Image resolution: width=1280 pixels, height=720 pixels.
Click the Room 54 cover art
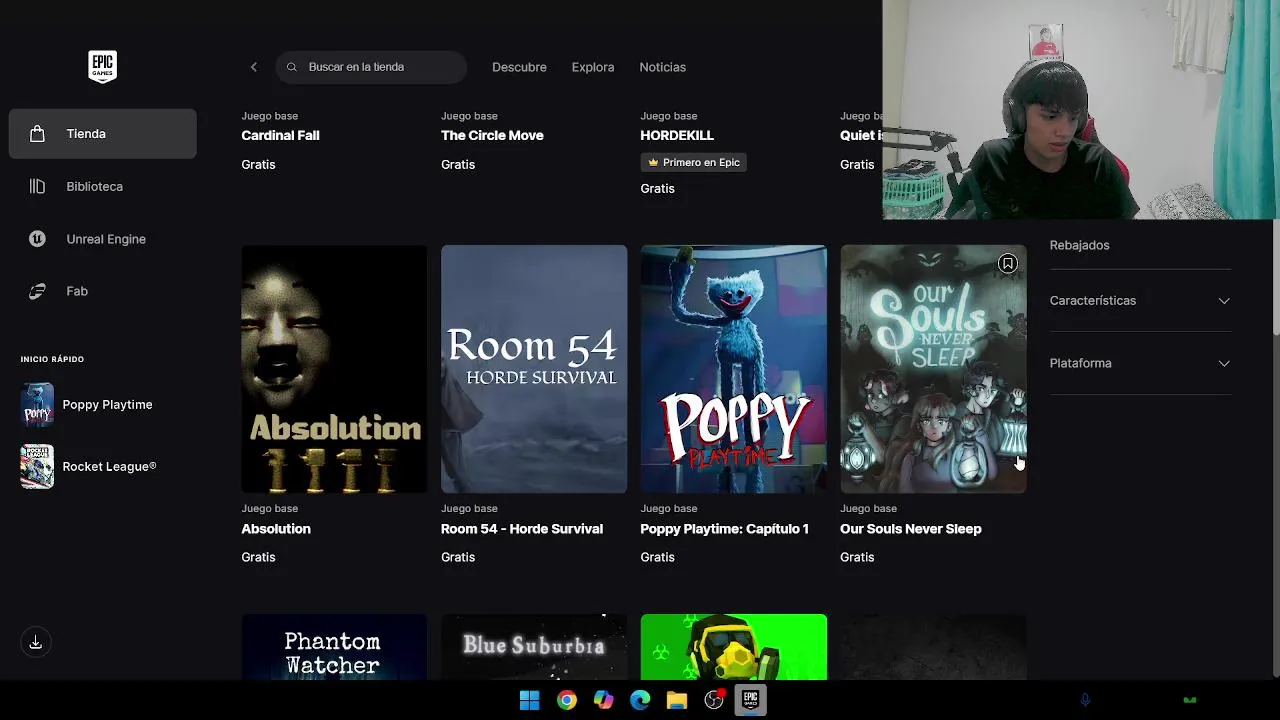tap(534, 369)
